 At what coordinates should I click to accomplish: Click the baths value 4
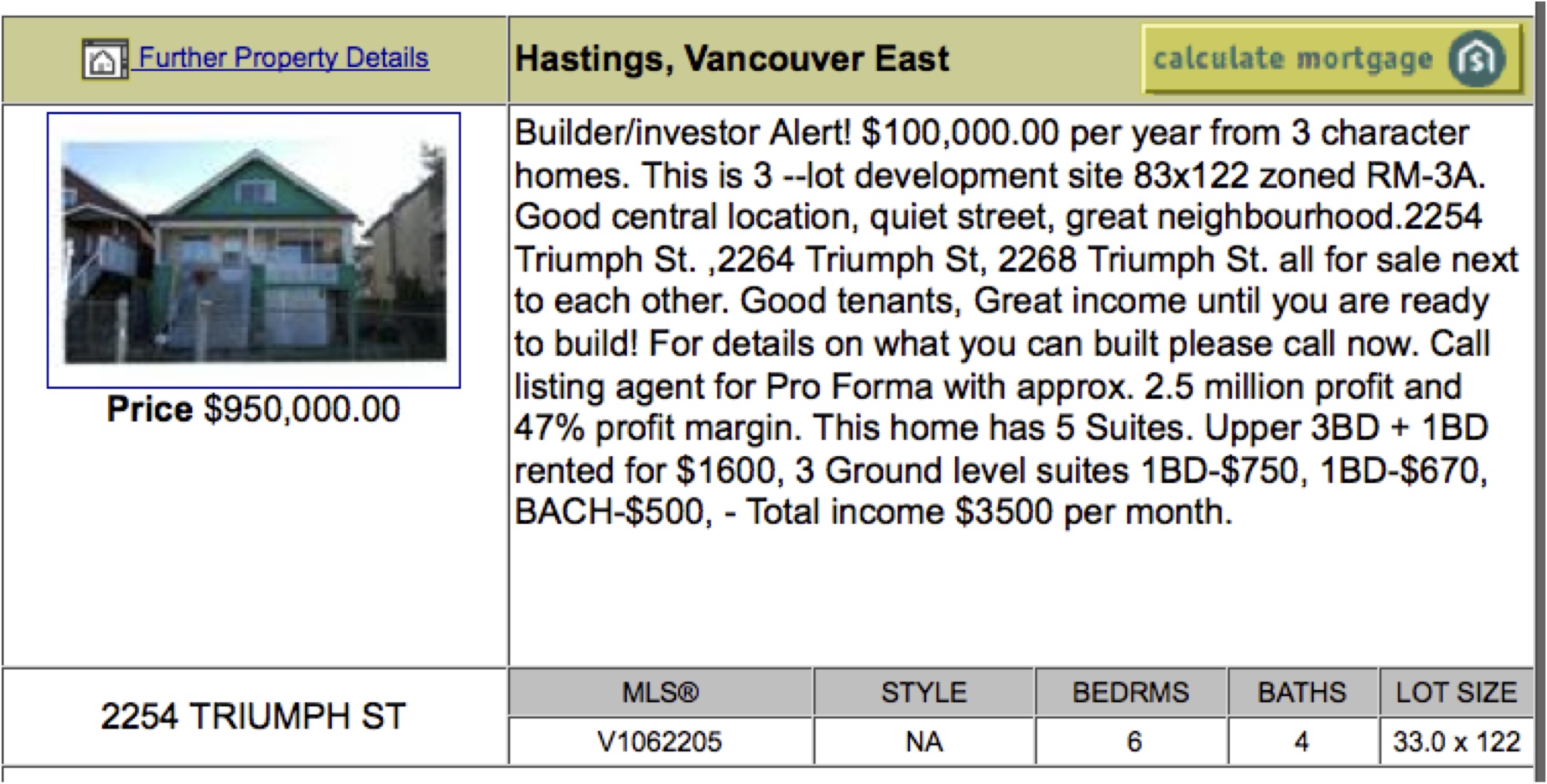1302,742
